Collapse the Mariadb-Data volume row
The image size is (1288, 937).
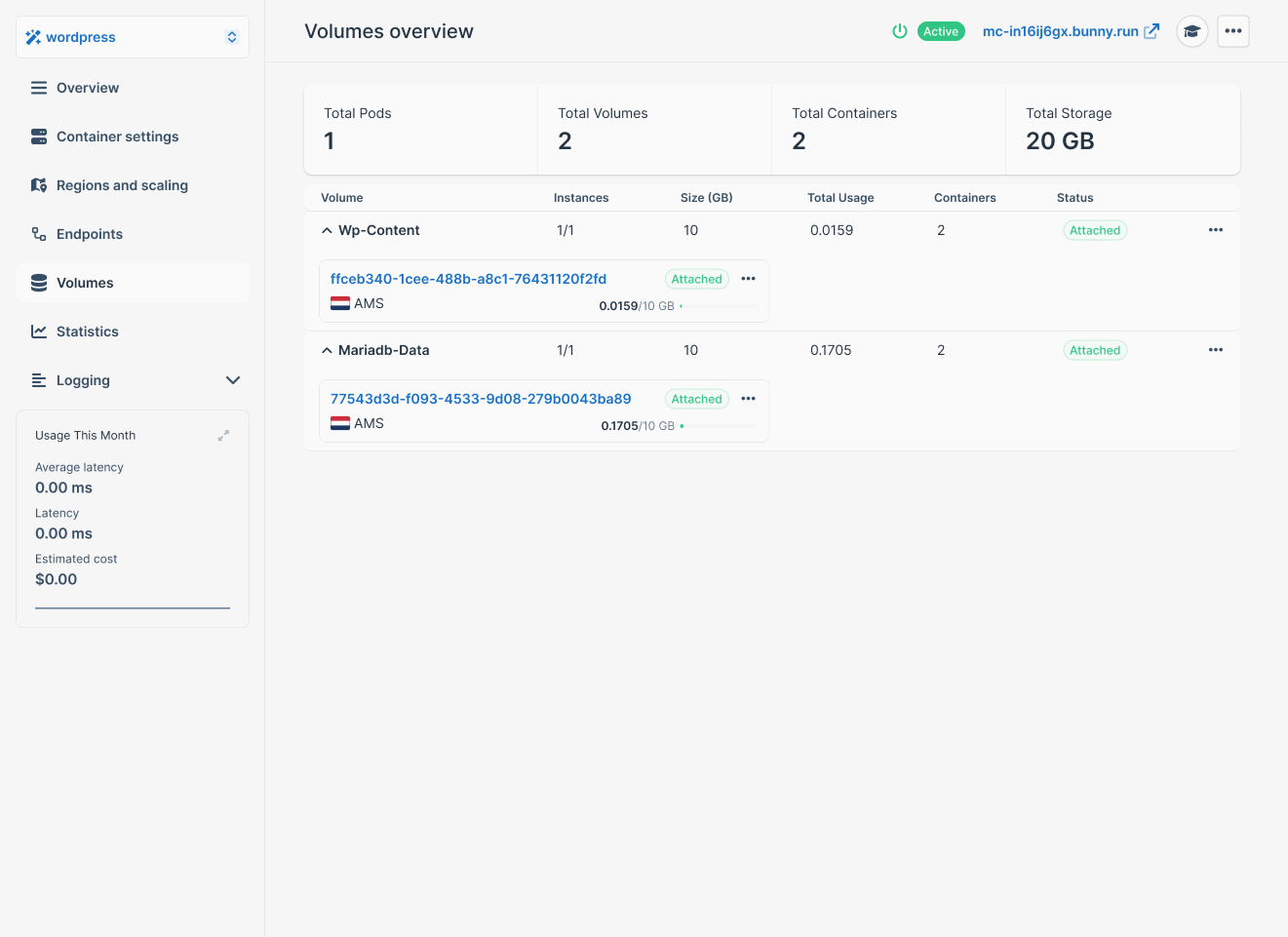327,351
